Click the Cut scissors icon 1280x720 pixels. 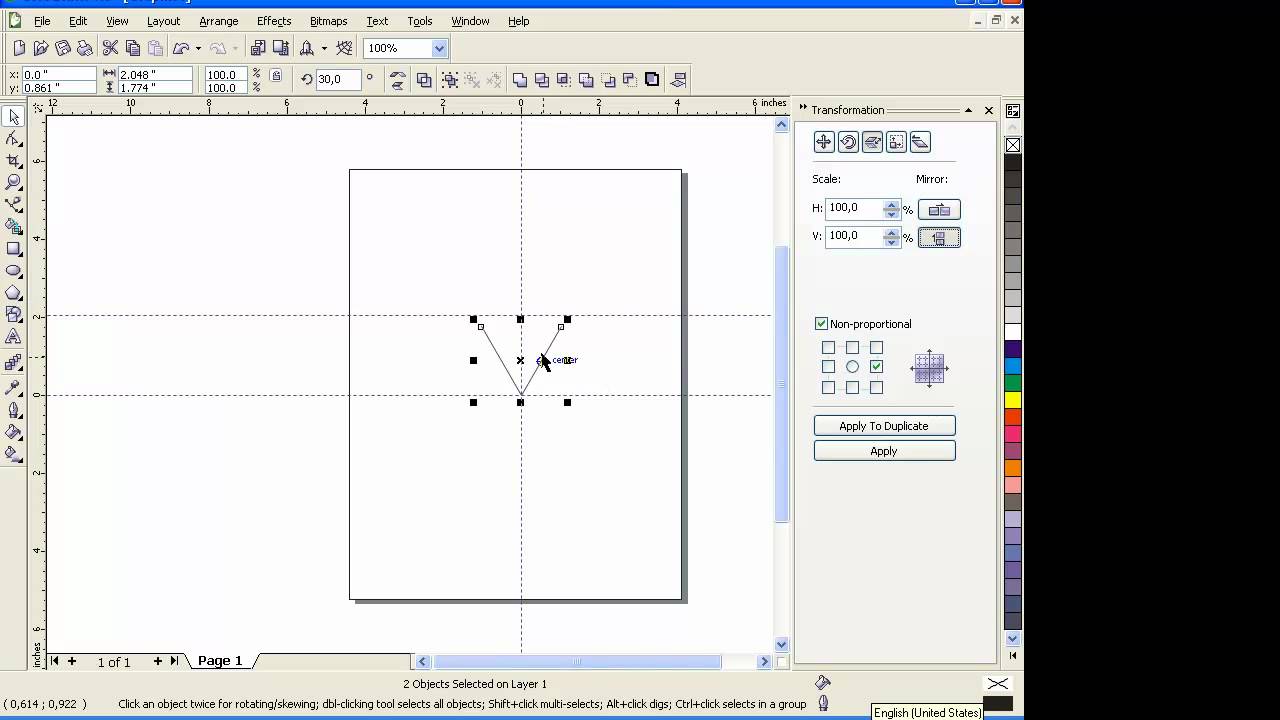click(110, 48)
